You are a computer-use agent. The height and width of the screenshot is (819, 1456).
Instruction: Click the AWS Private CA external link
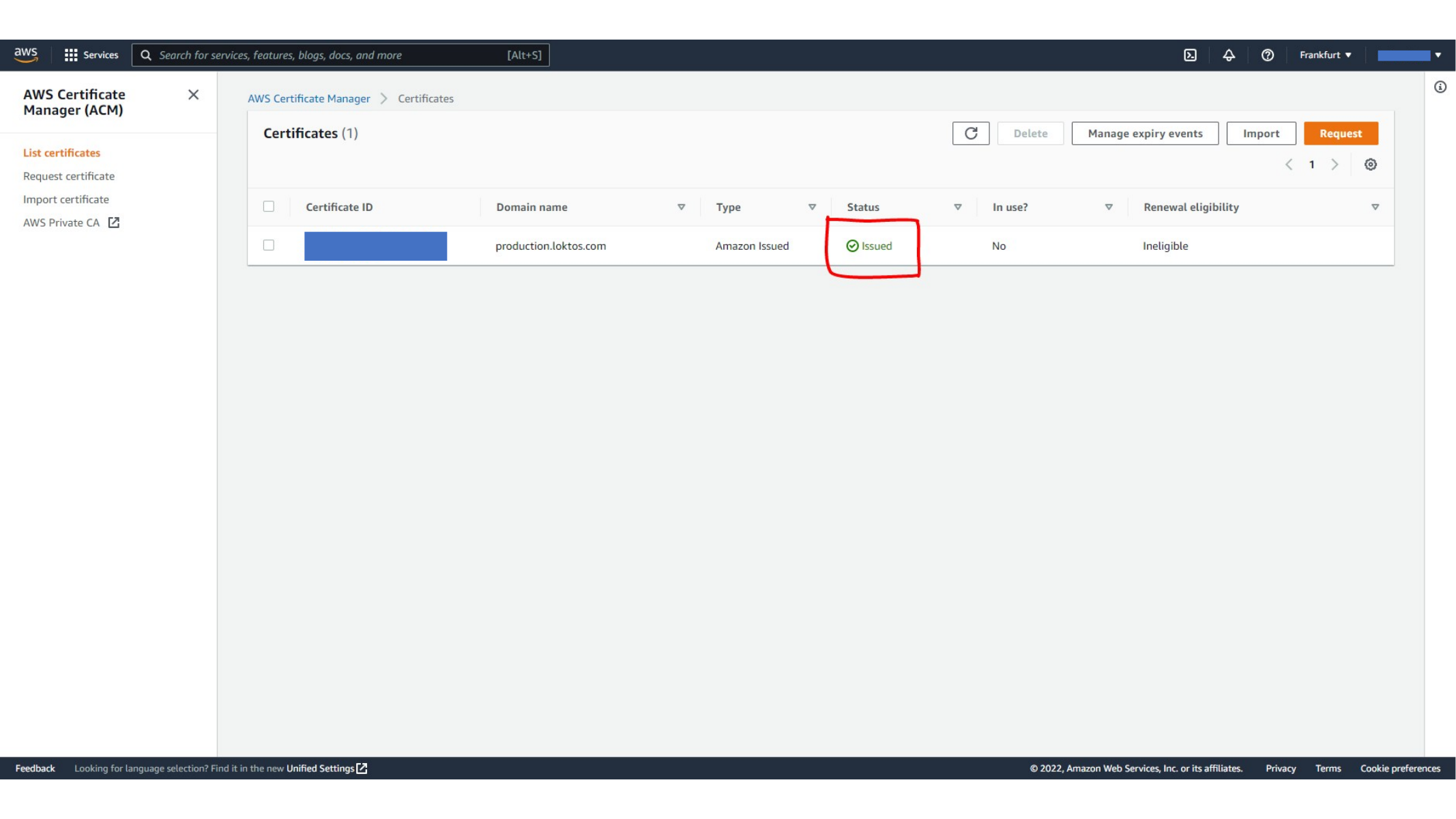pyautogui.click(x=71, y=222)
